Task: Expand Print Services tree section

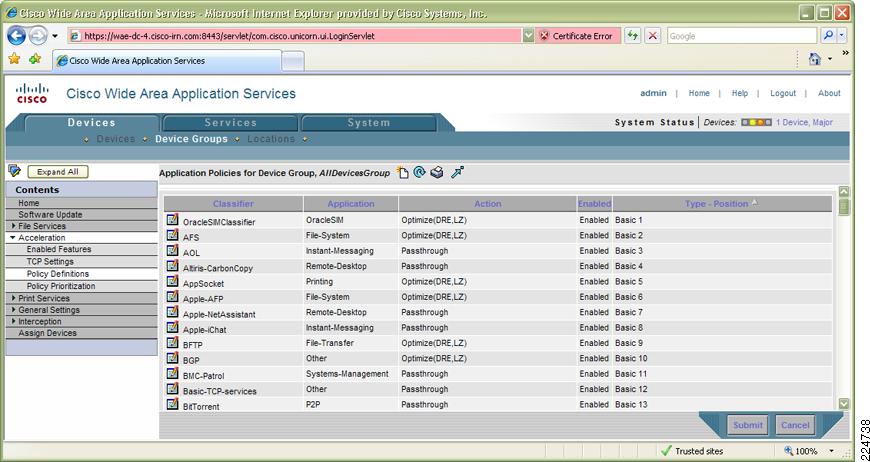Action: tap(13, 298)
